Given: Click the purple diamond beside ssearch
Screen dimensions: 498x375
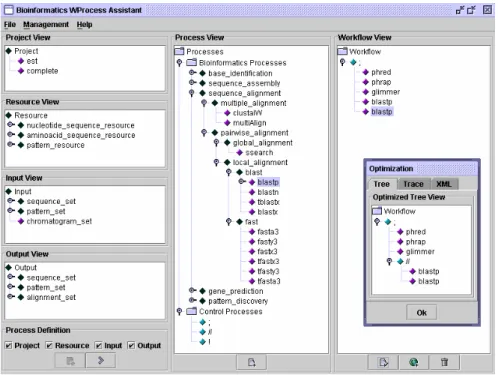Looking at the screenshot, I should [x=240, y=153].
